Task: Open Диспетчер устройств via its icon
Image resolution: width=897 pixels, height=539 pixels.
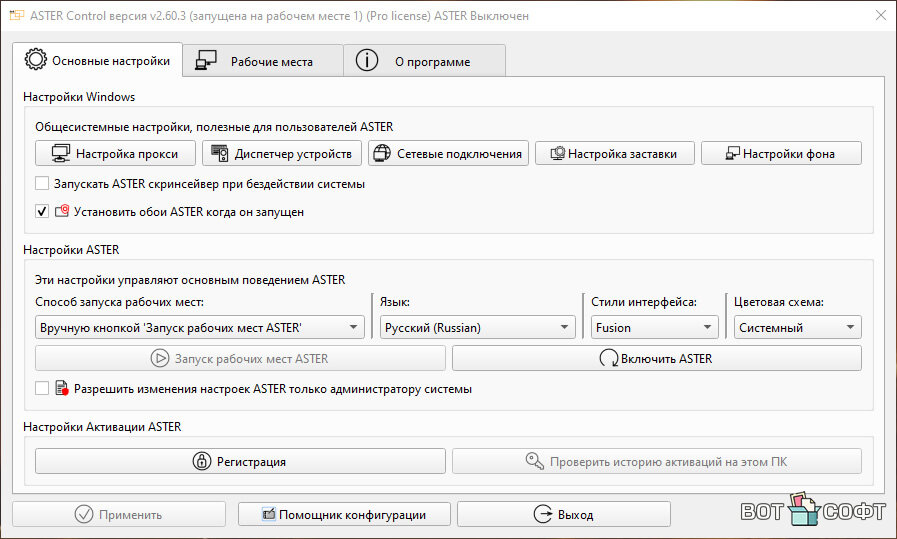Action: (220, 154)
